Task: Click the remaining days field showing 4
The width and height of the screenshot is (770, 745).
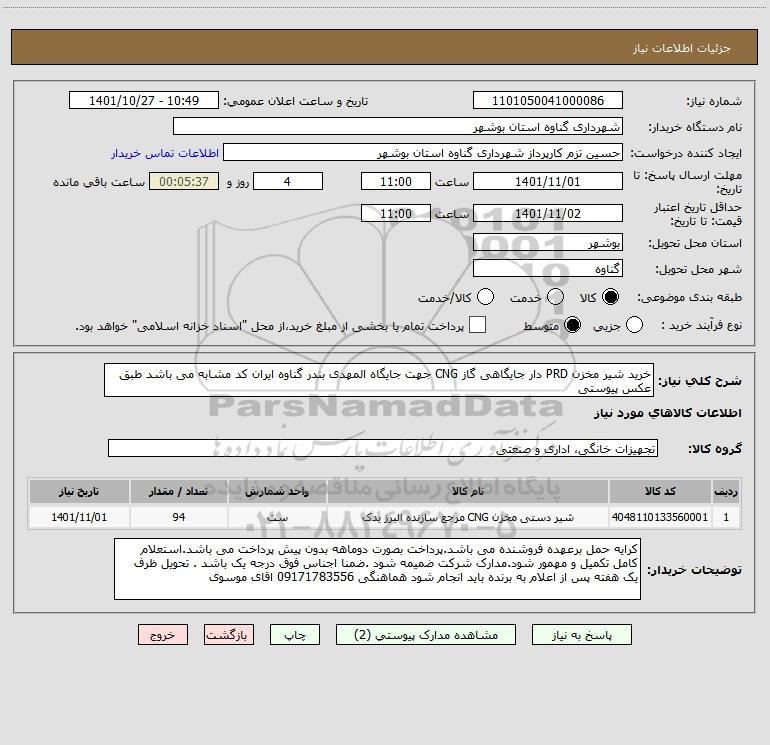Action: pyautogui.click(x=287, y=181)
